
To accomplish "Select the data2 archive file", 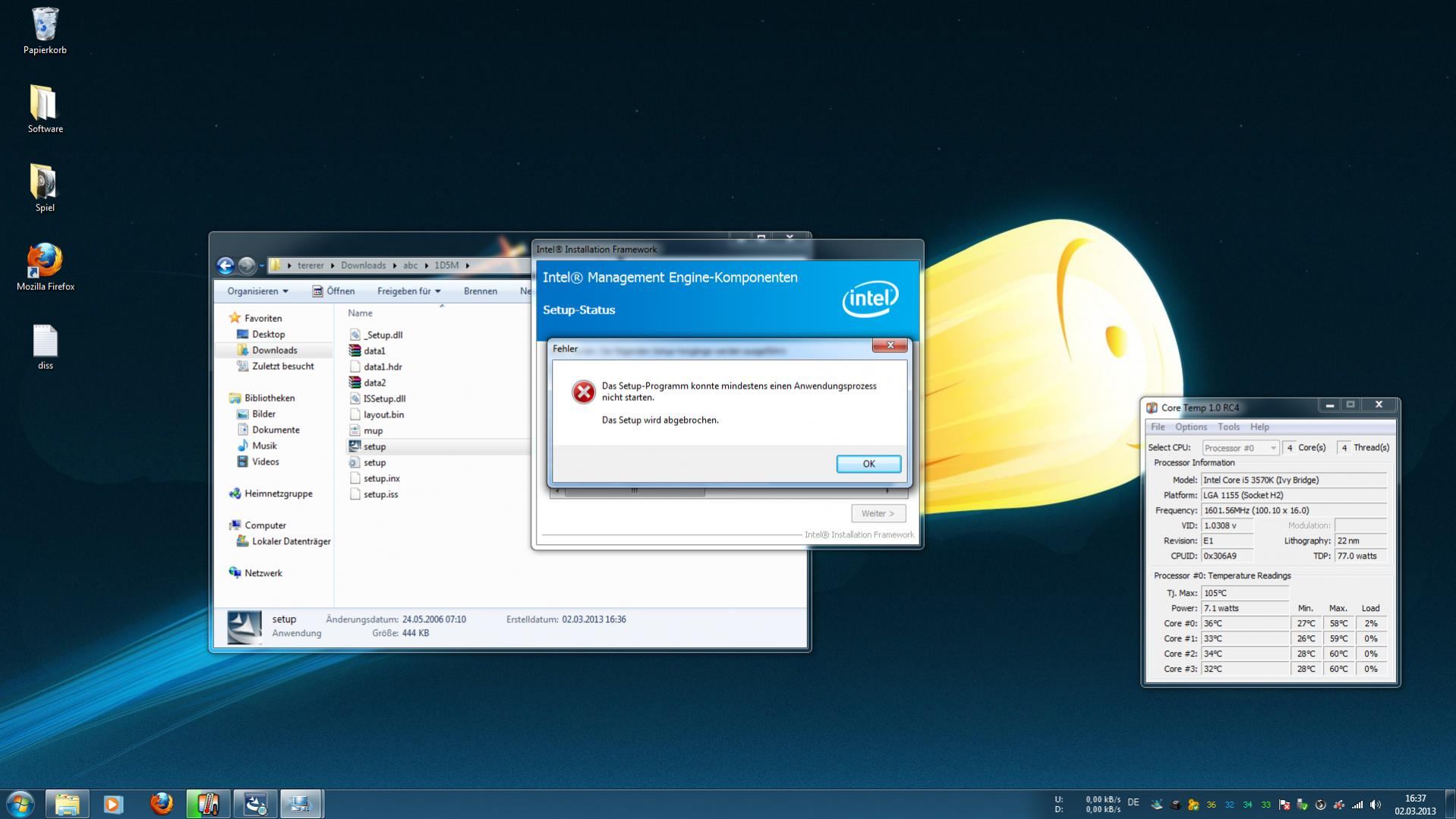I will tap(374, 383).
